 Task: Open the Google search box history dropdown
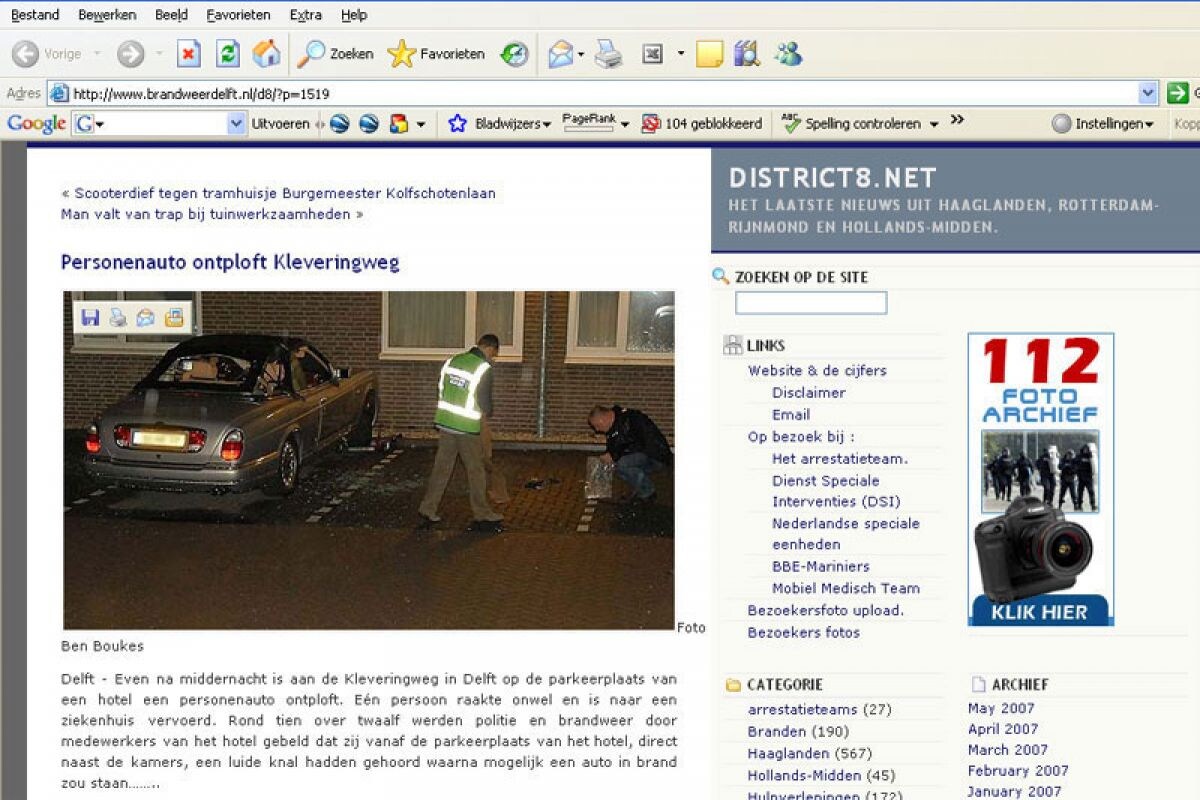click(236, 124)
